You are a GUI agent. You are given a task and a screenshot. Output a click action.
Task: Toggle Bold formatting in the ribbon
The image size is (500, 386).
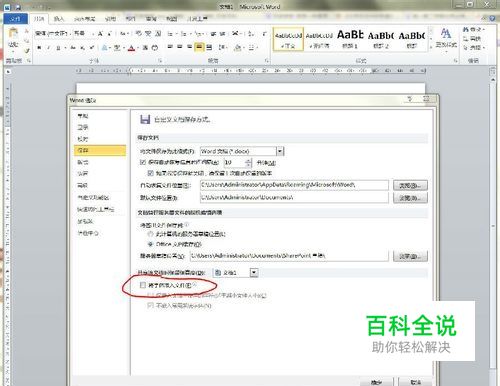(x=39, y=48)
